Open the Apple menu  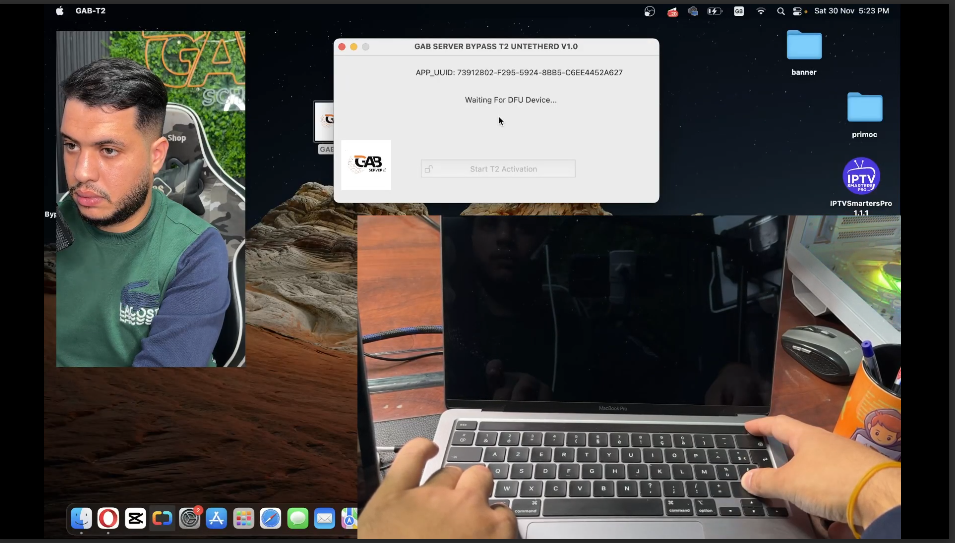[x=60, y=11]
